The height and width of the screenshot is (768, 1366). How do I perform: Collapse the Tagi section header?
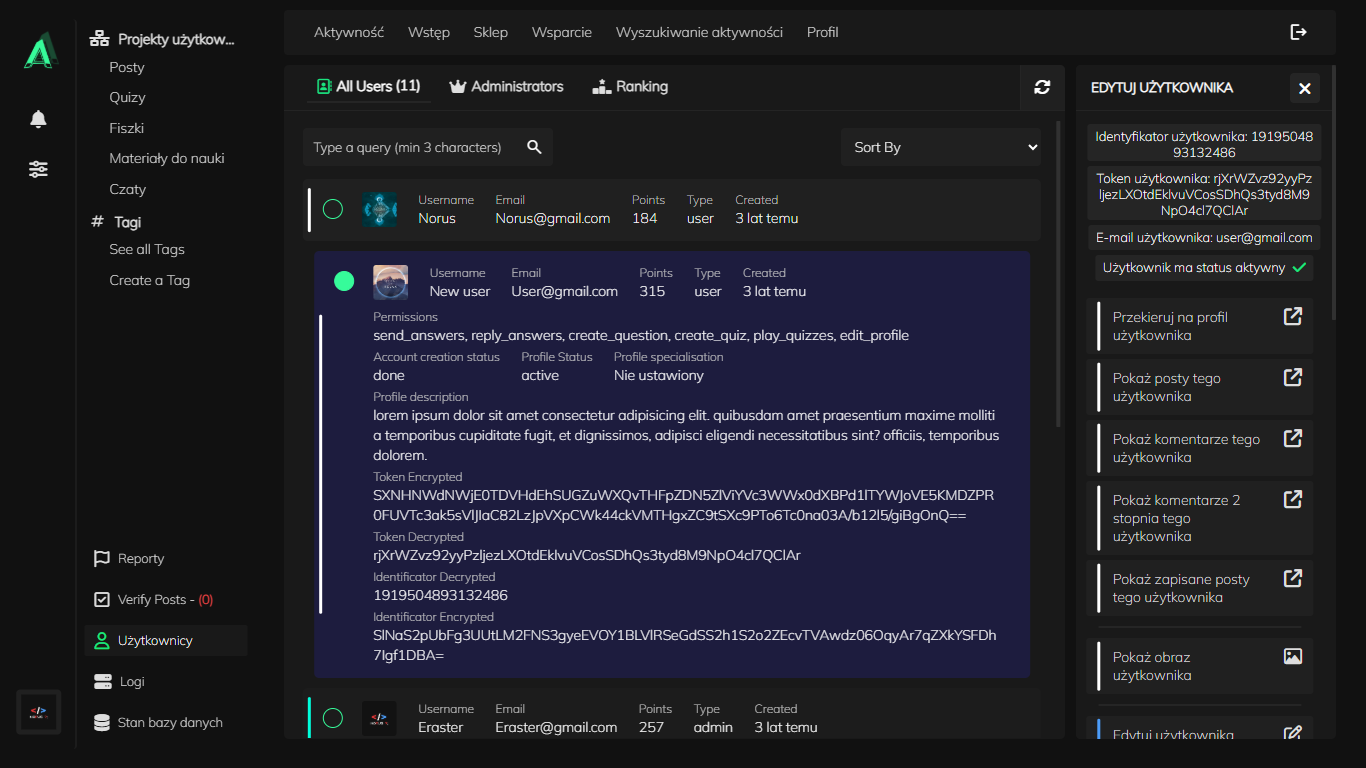pos(126,222)
